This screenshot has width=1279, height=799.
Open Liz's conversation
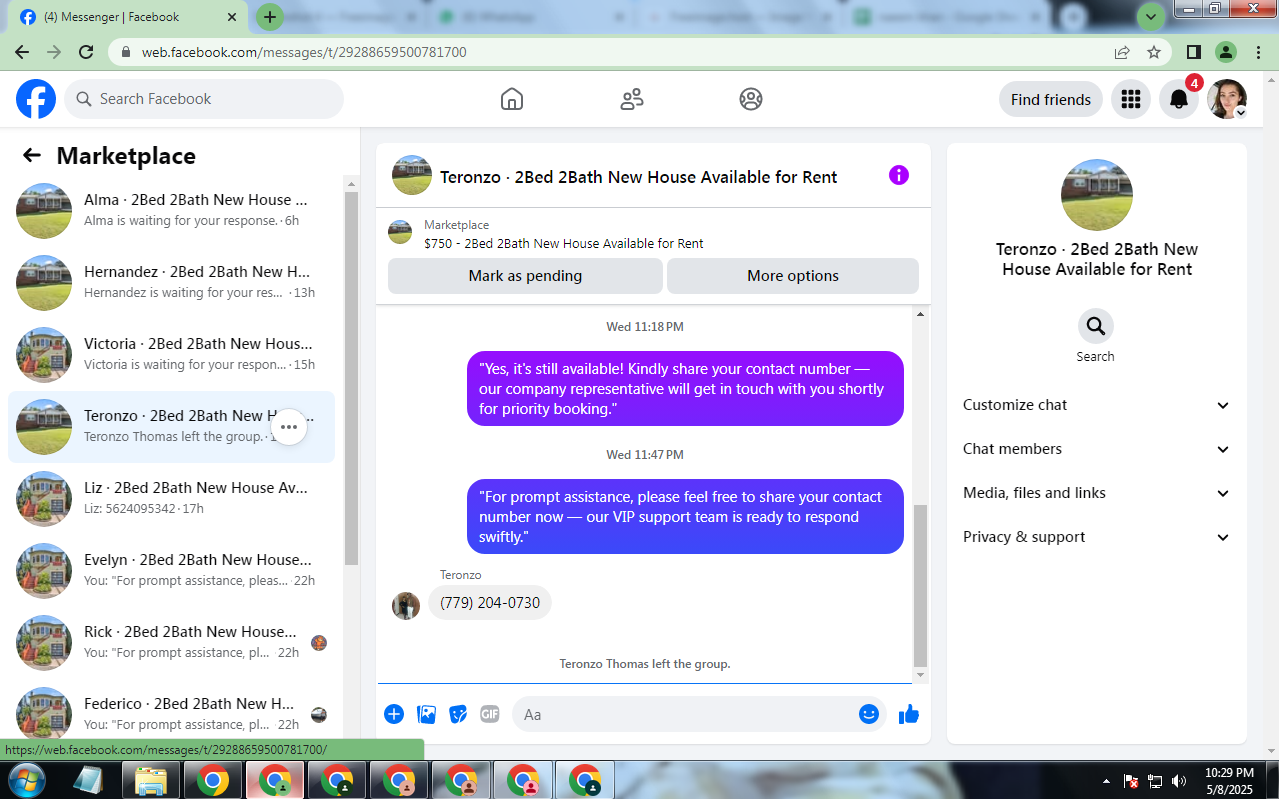172,498
